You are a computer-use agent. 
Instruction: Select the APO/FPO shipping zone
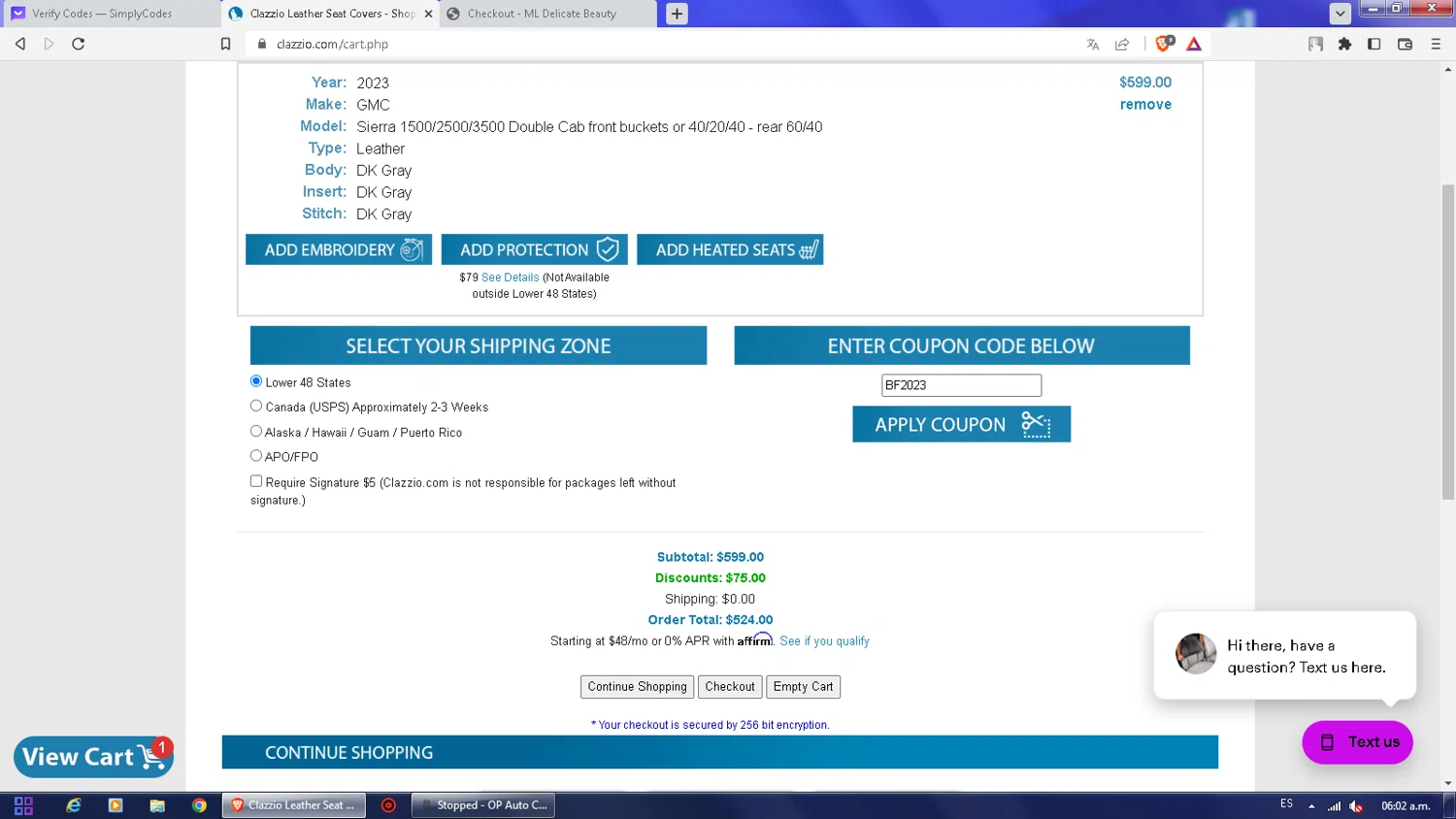(x=256, y=455)
